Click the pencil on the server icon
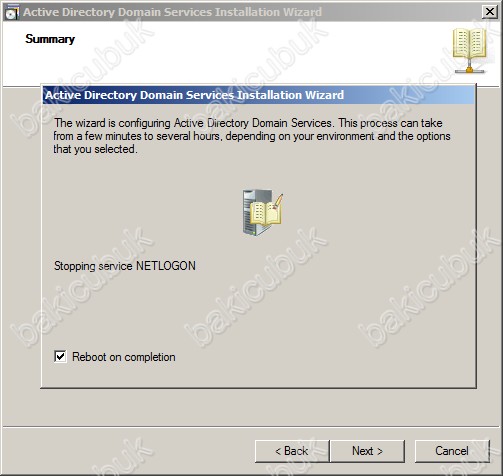 tap(278, 201)
